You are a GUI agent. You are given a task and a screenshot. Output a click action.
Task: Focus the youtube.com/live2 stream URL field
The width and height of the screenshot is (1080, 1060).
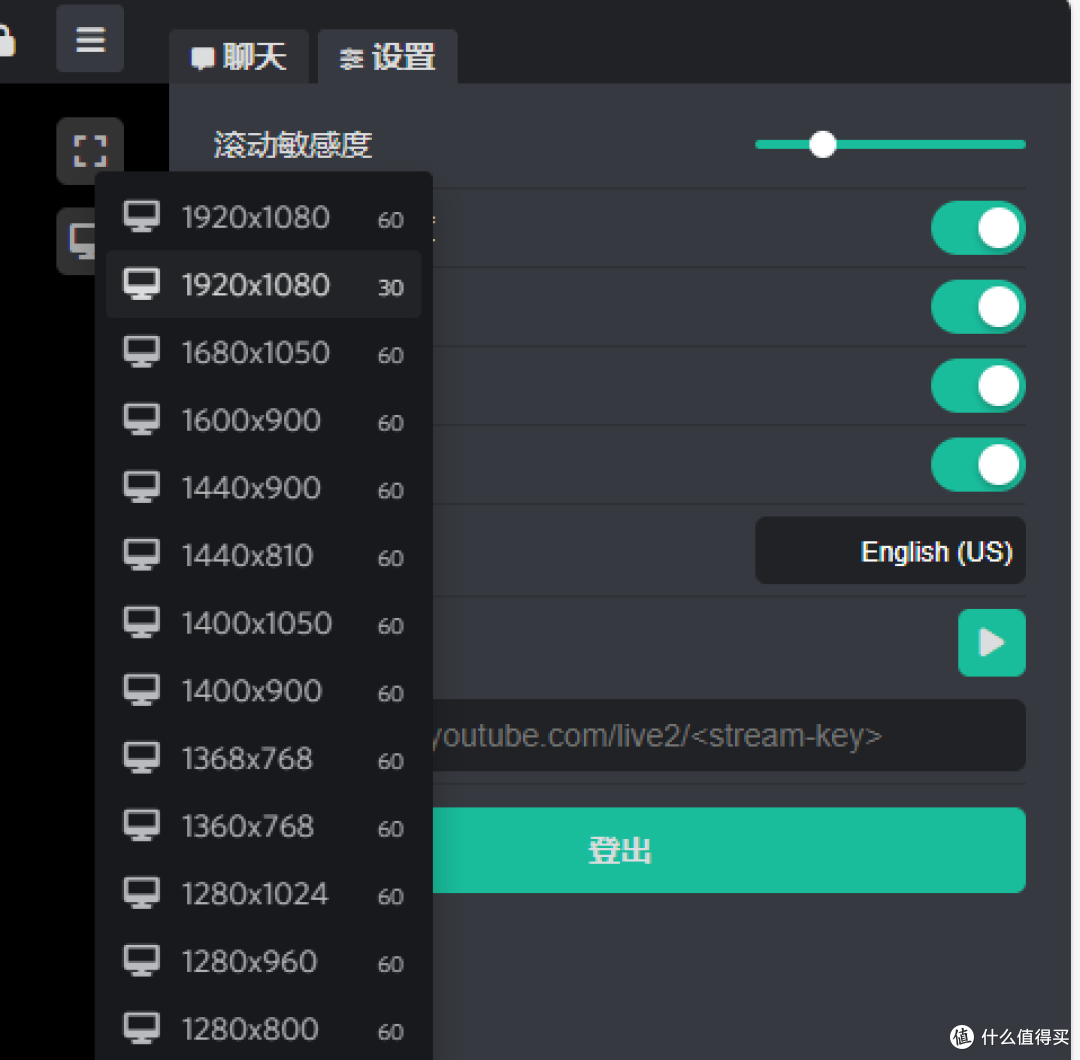coord(729,736)
